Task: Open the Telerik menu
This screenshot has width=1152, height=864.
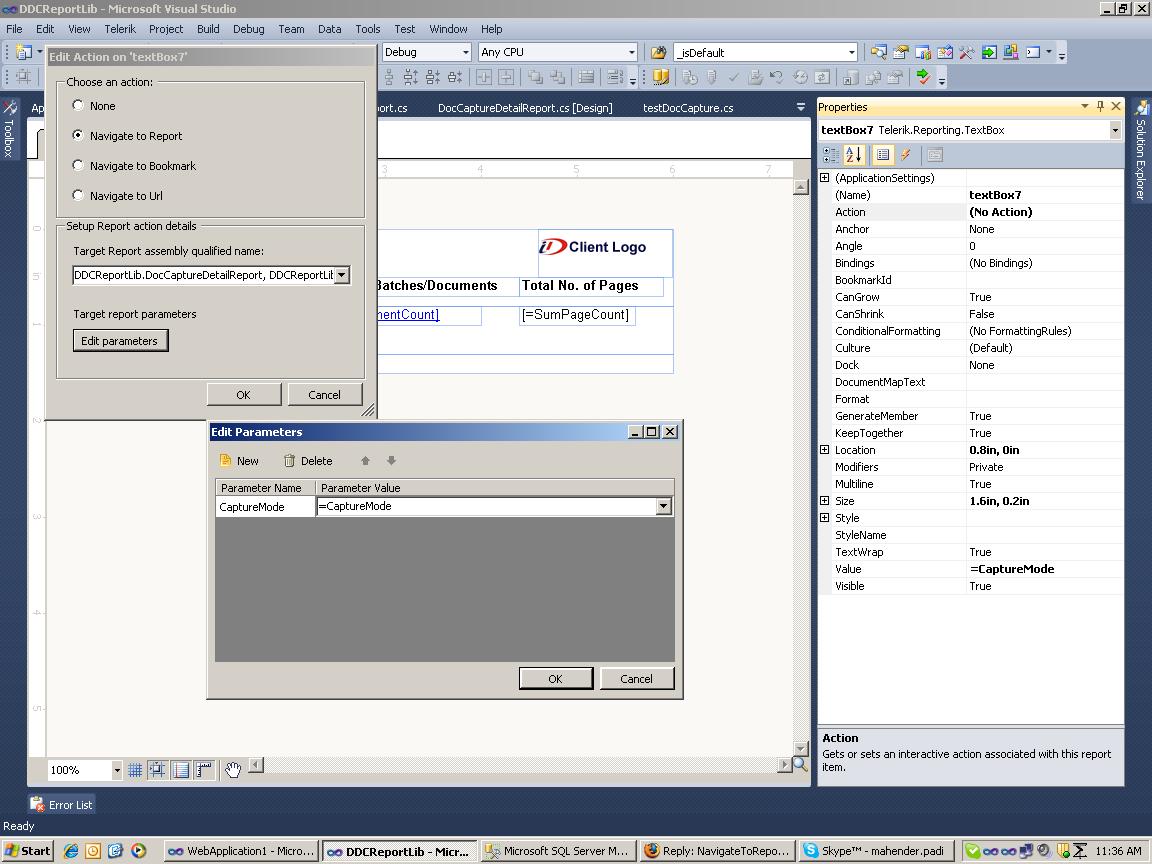Action: pos(120,29)
